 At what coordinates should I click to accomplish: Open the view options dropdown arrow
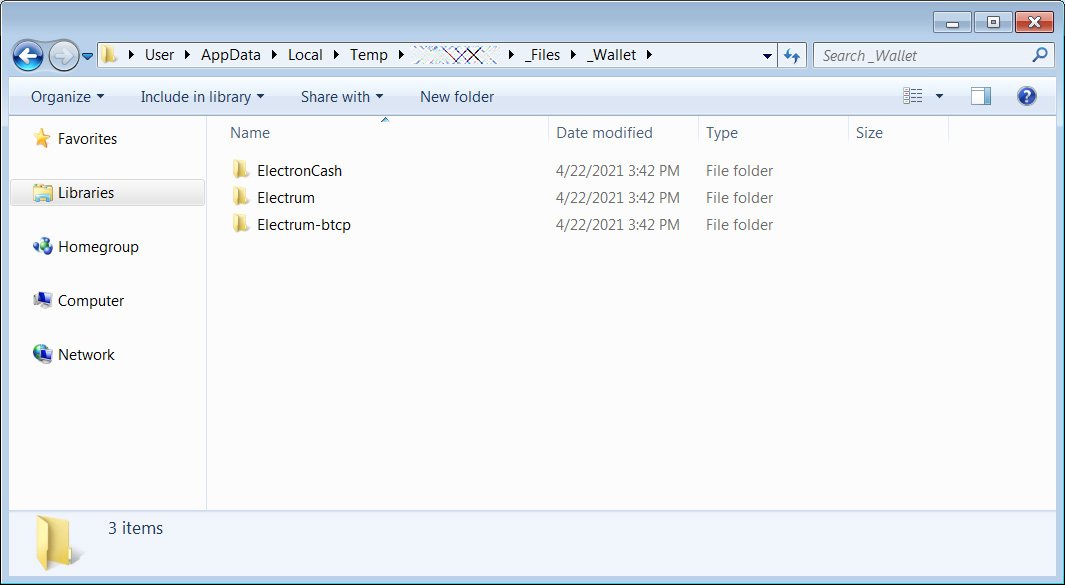pyautogui.click(x=939, y=96)
